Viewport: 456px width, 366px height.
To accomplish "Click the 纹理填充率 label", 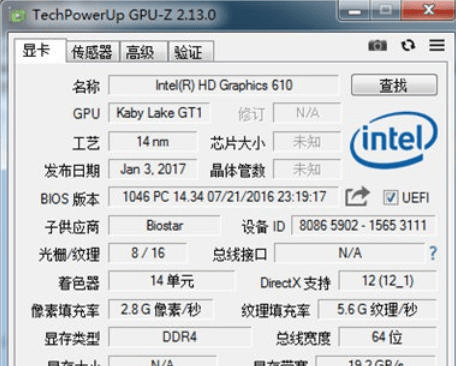I will [x=275, y=311].
